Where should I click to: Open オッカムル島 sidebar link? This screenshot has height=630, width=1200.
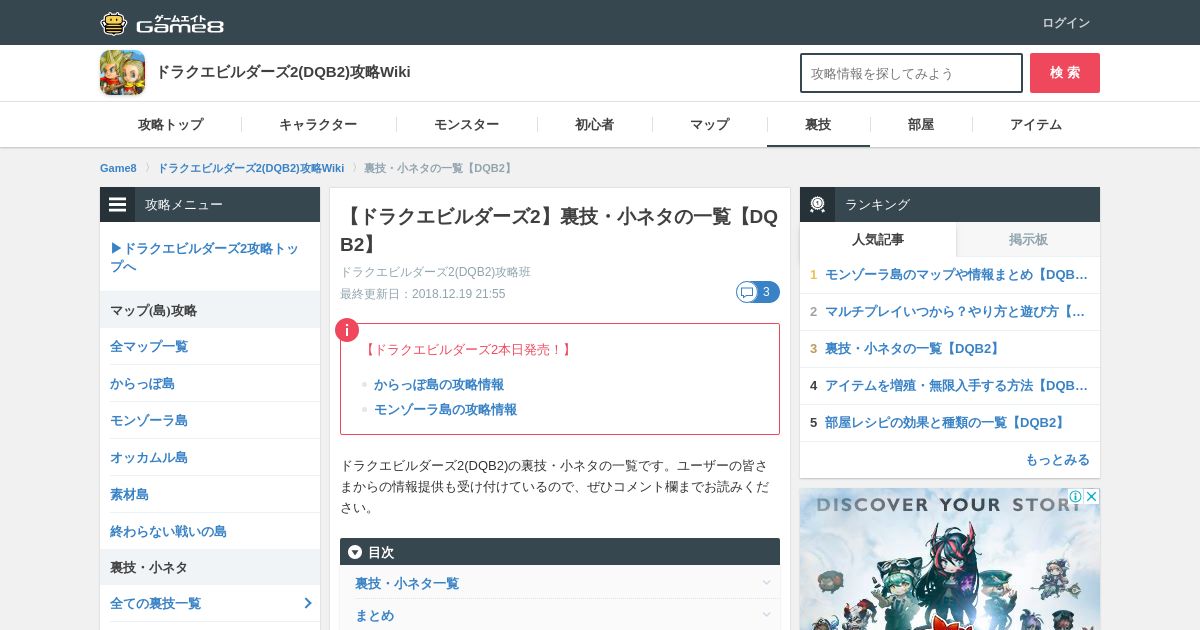(x=149, y=458)
